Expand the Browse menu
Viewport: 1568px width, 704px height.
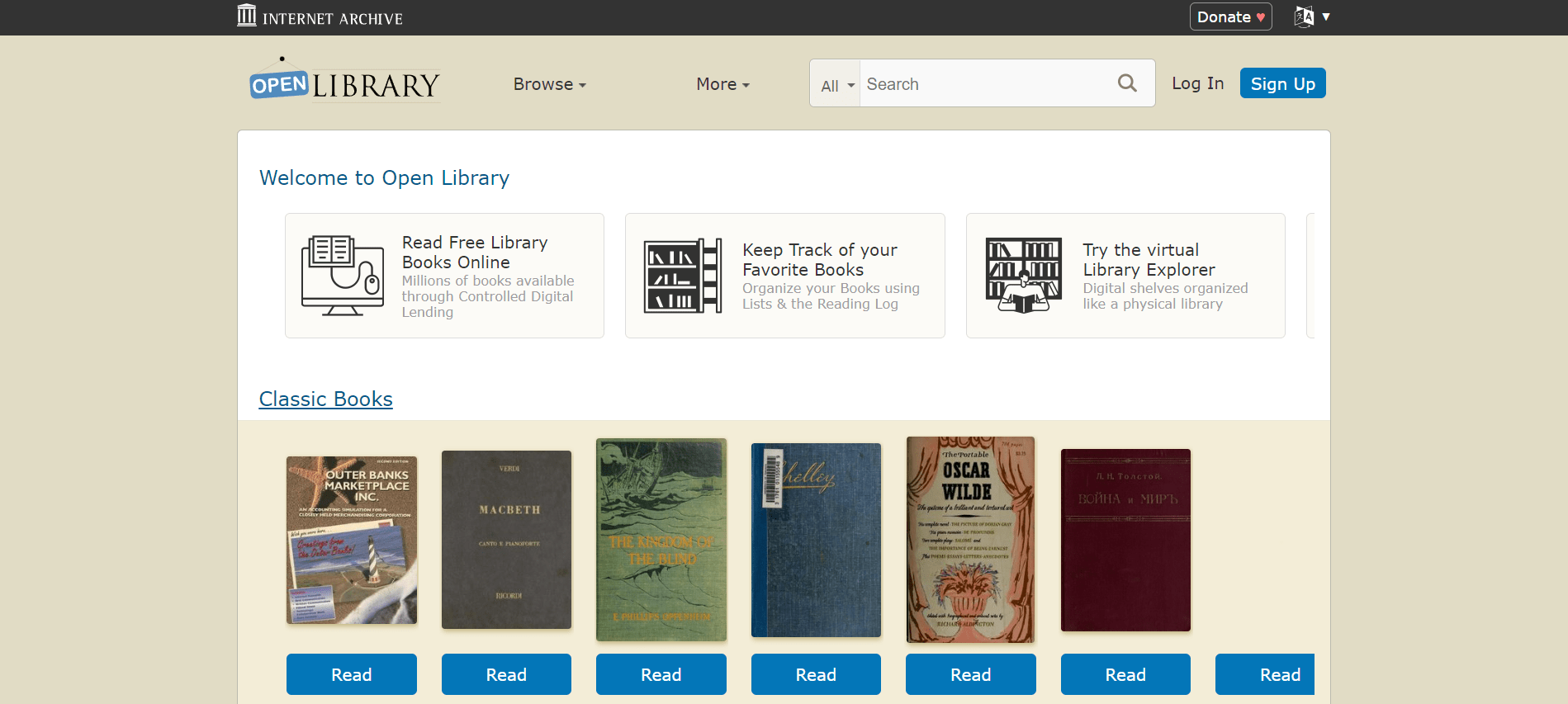[549, 84]
